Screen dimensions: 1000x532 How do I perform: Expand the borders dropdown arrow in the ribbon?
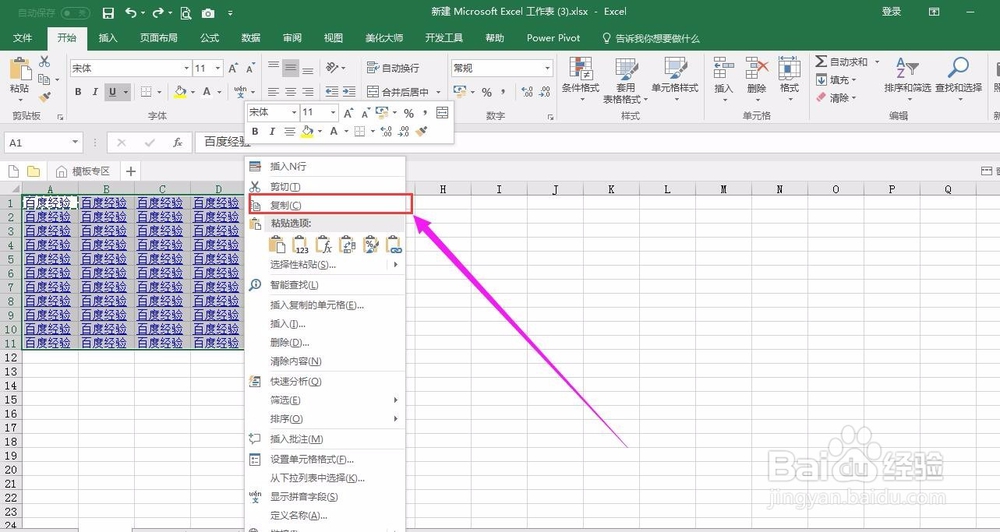(x=158, y=92)
